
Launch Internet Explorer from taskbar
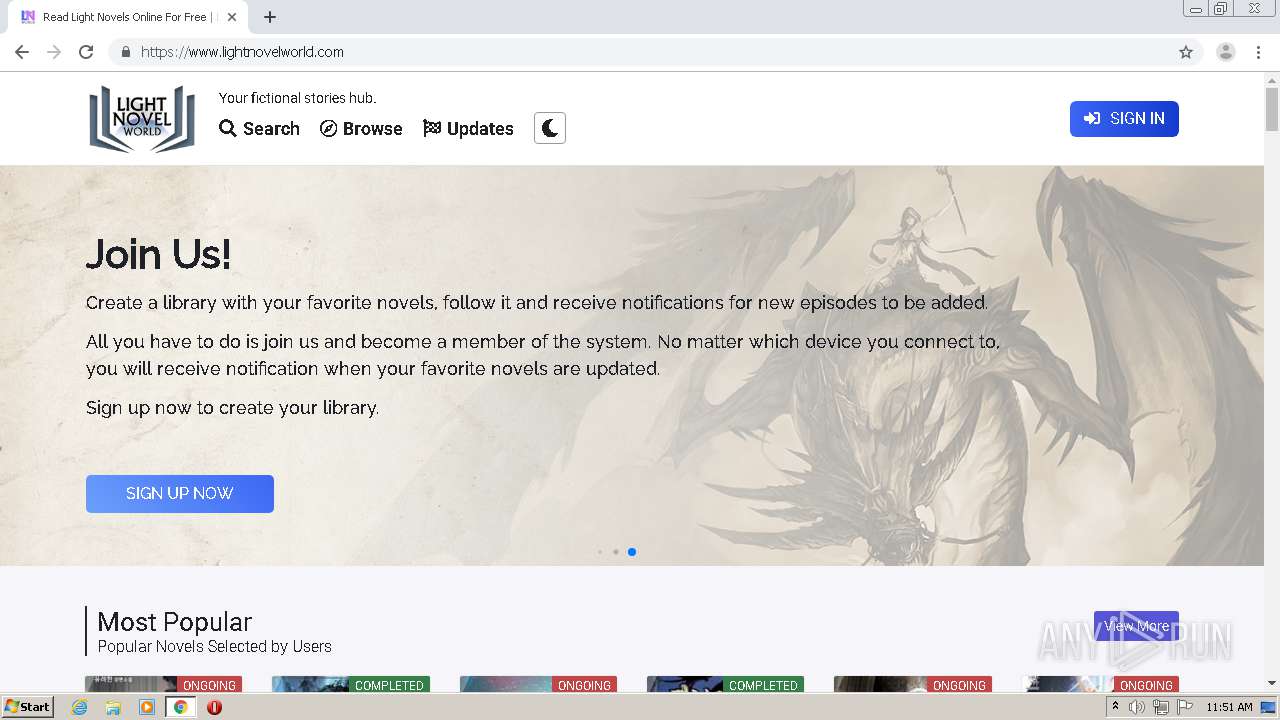point(80,707)
